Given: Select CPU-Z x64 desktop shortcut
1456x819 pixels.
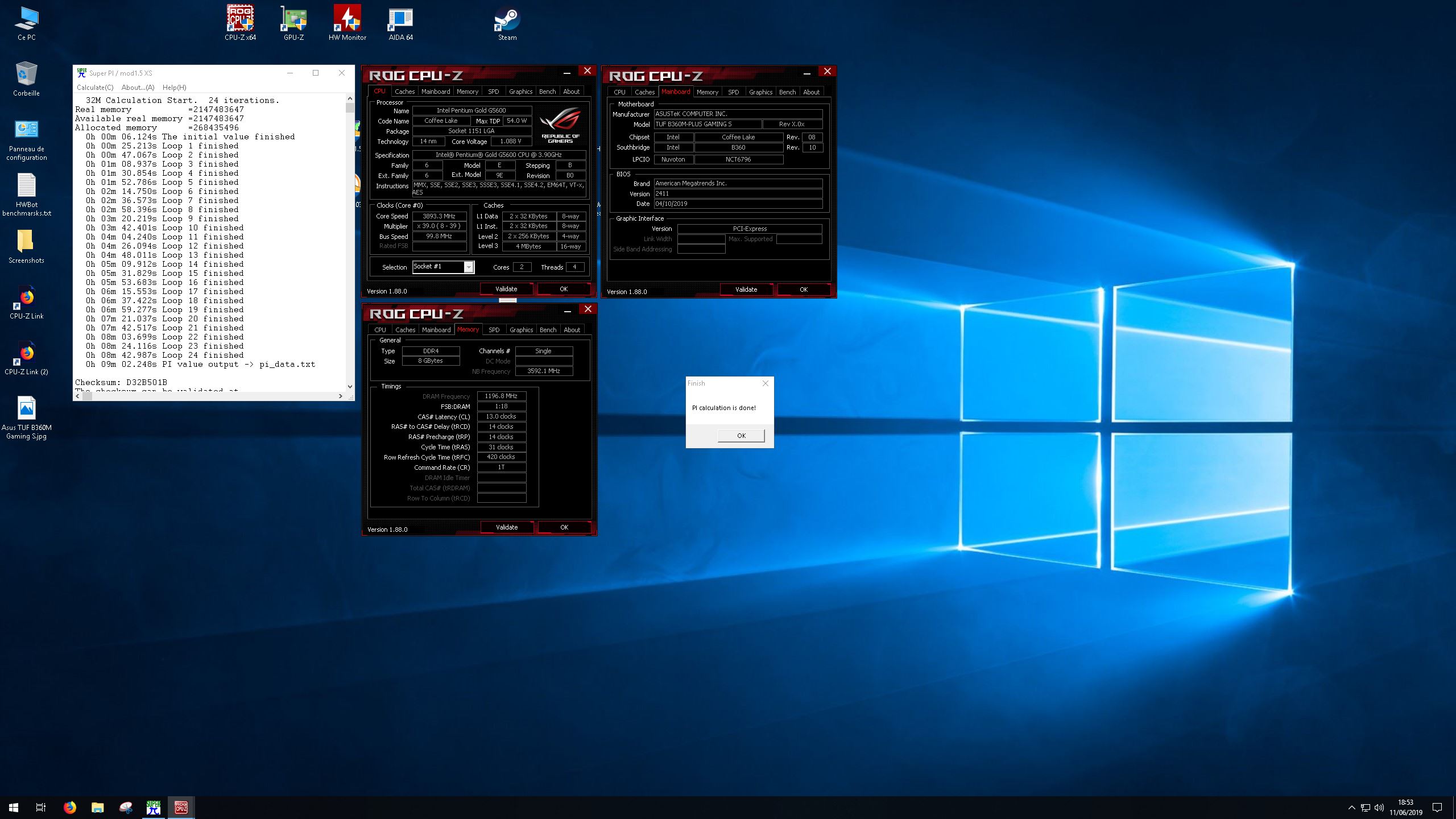Looking at the screenshot, I should [240, 24].
